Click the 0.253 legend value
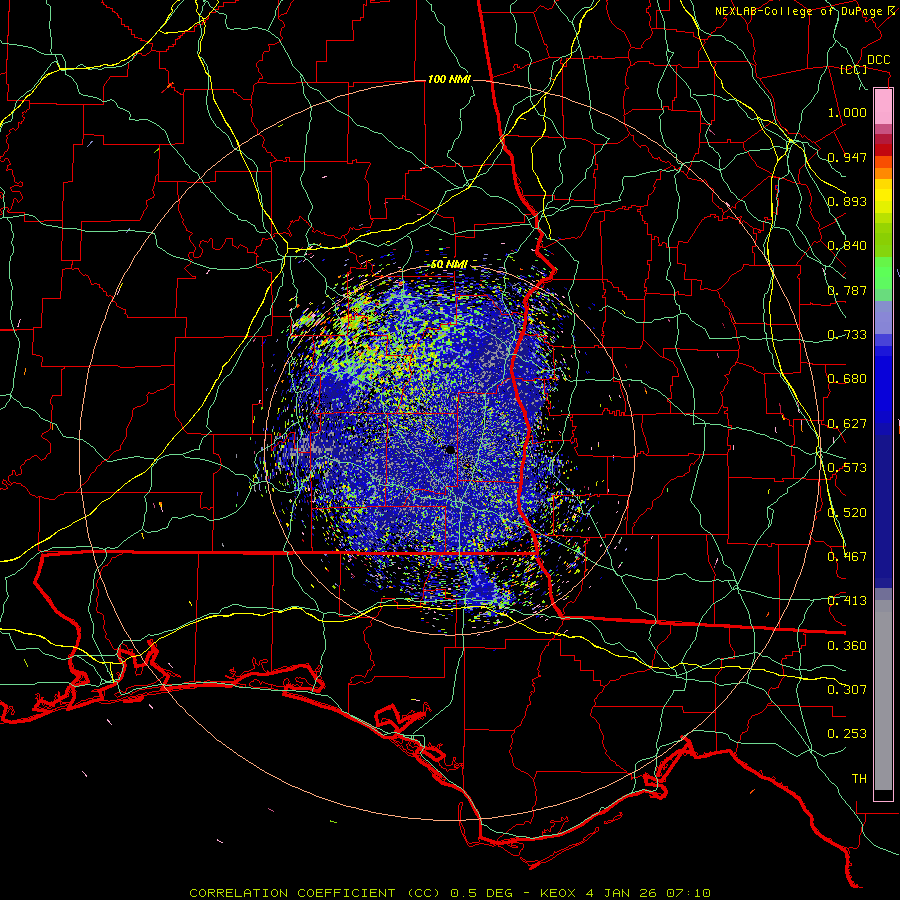 pyautogui.click(x=847, y=734)
